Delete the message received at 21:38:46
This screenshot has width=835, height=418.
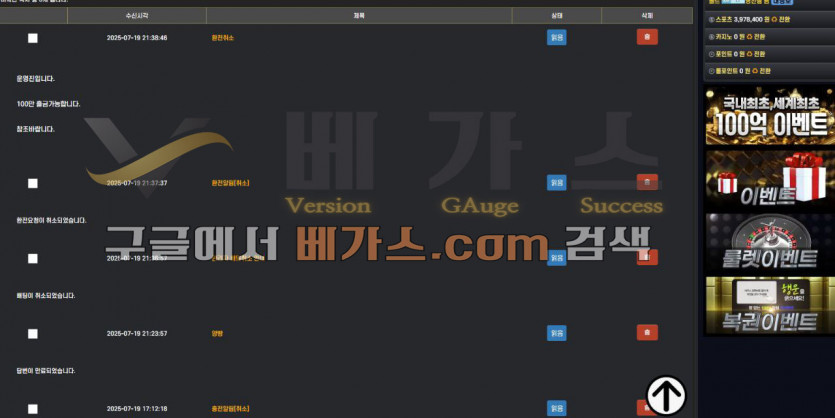tap(647, 37)
